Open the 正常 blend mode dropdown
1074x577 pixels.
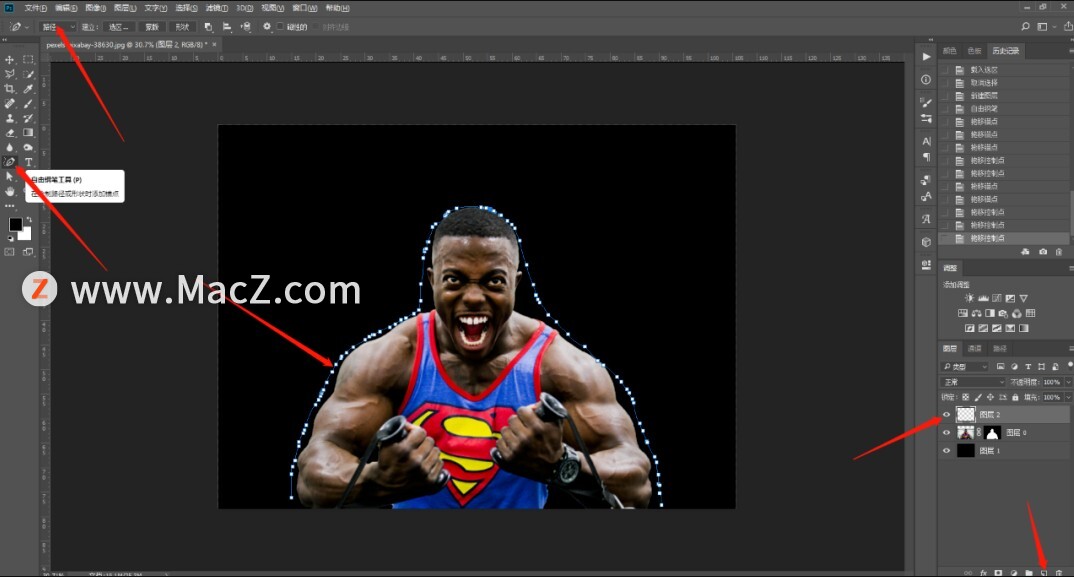[x=973, y=382]
